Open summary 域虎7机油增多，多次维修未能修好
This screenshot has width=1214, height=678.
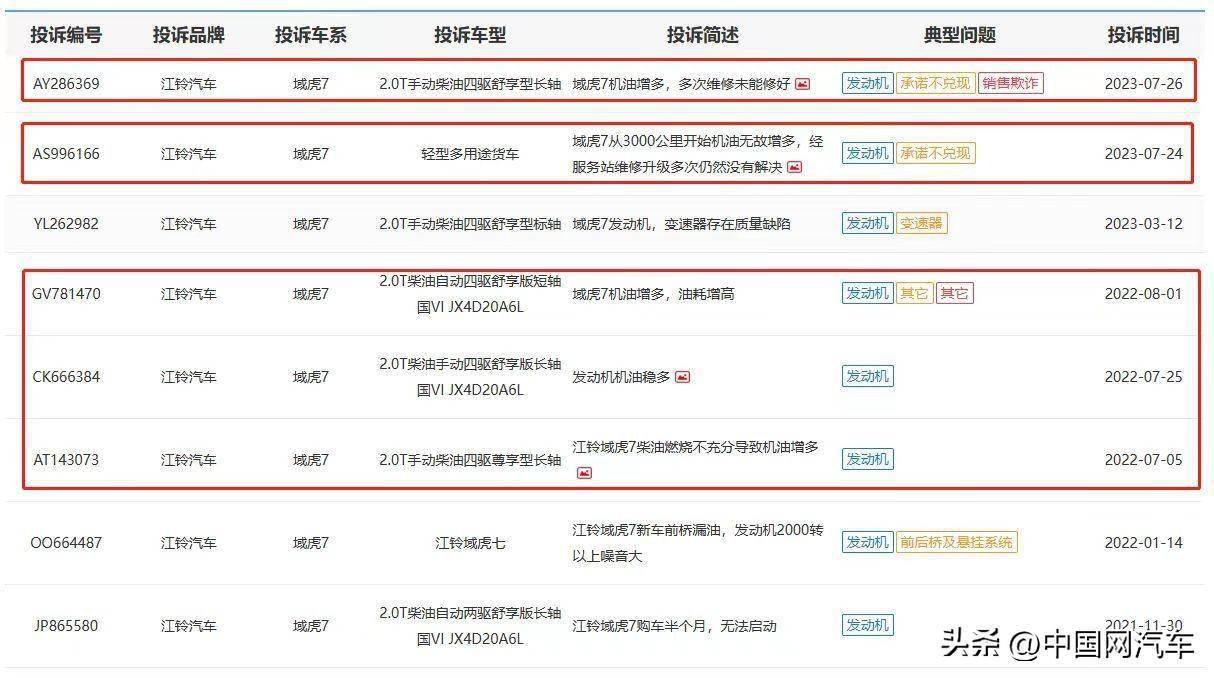pyautogui.click(x=681, y=84)
